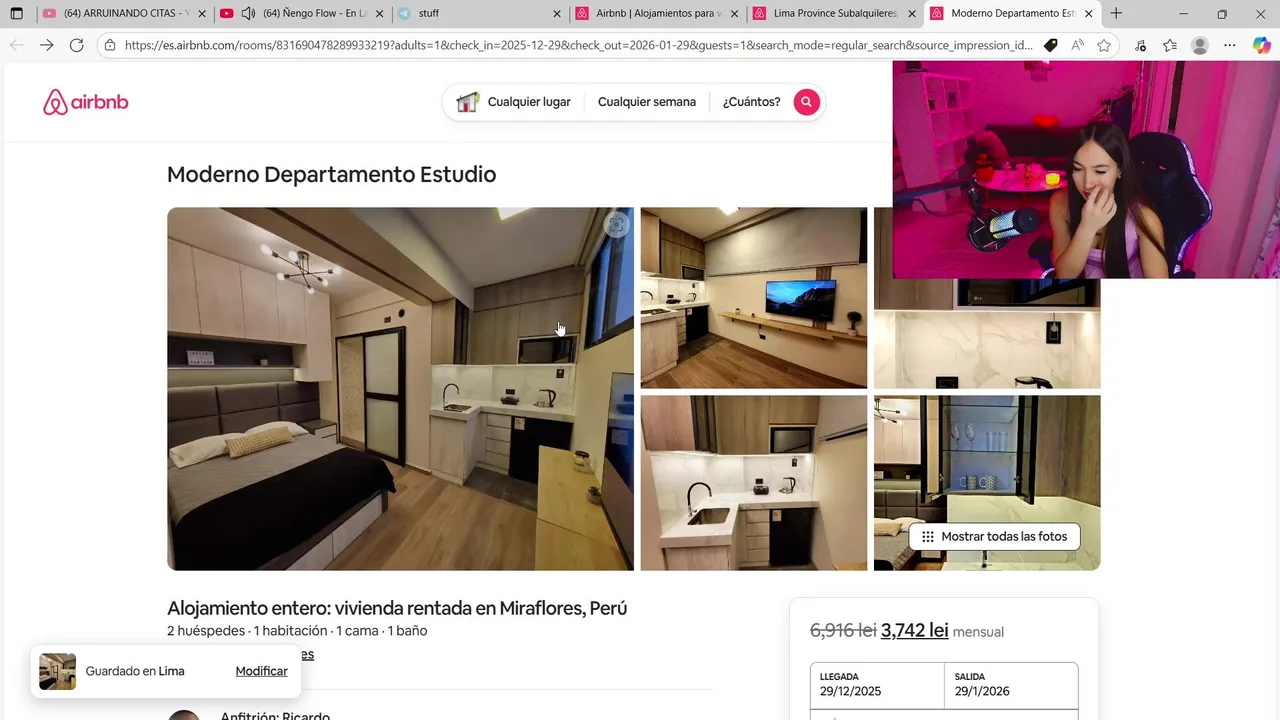Open browser Settings and more menu
1280x720 pixels.
[1230, 45]
